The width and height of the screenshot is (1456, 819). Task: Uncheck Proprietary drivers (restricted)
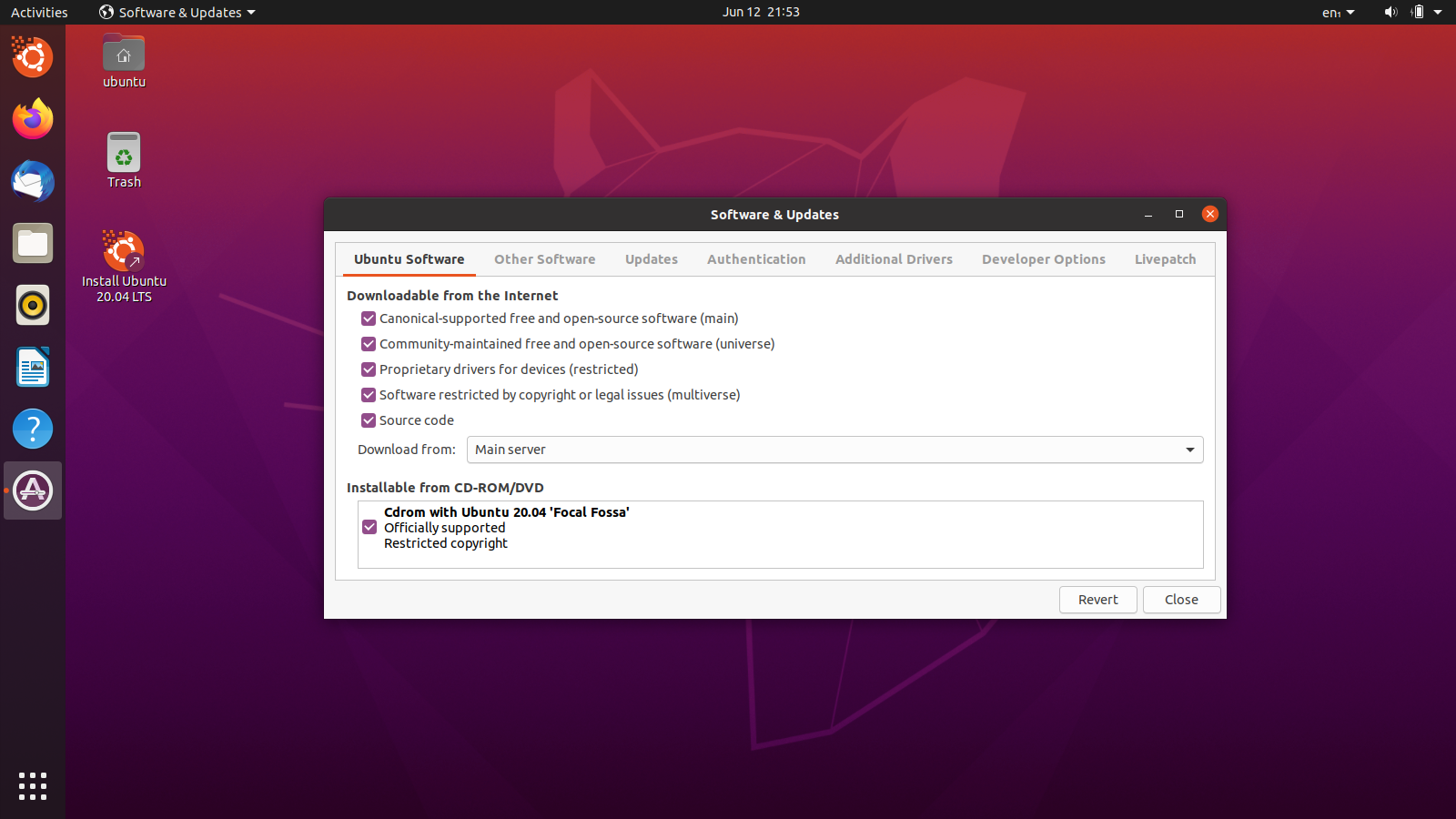pyautogui.click(x=369, y=369)
